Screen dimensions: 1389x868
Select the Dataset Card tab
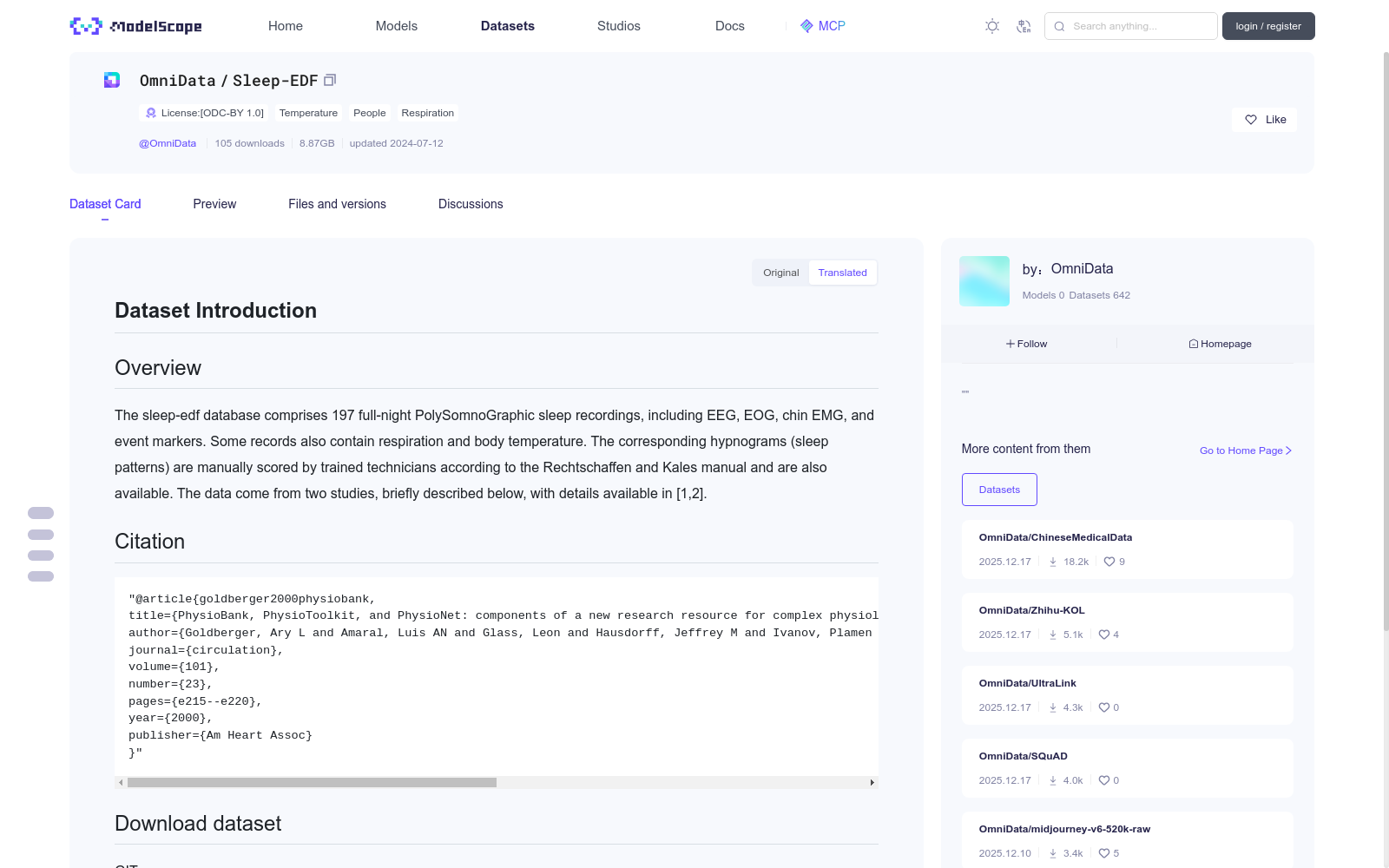[x=105, y=204]
